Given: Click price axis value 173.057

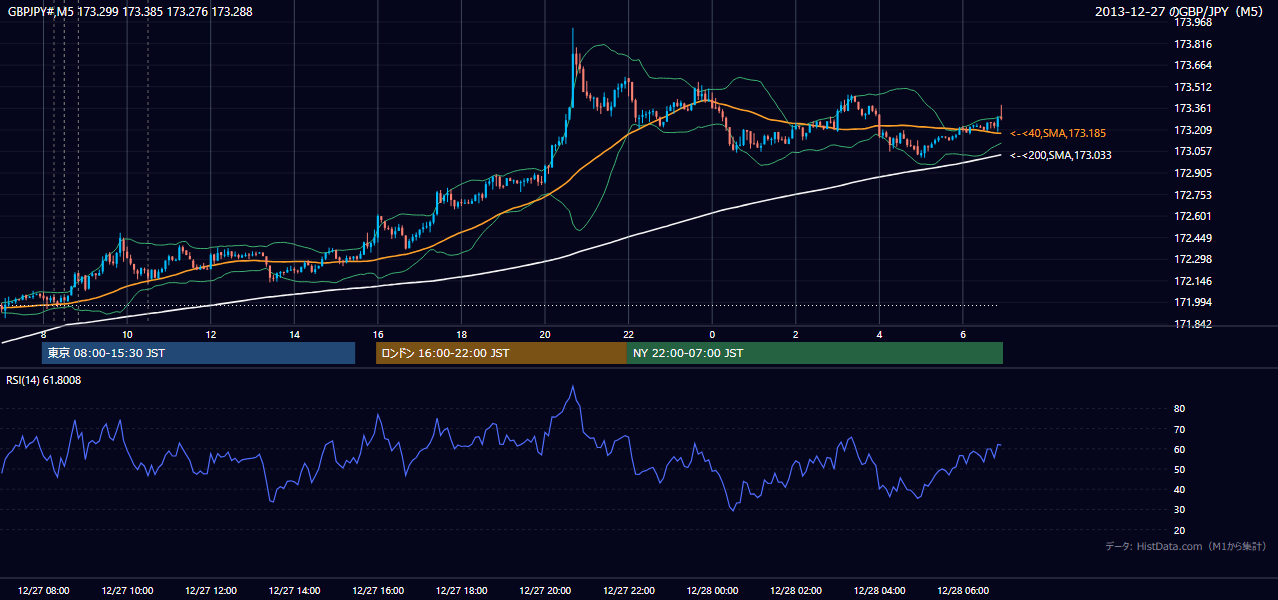Looking at the screenshot, I should coord(1193,151).
